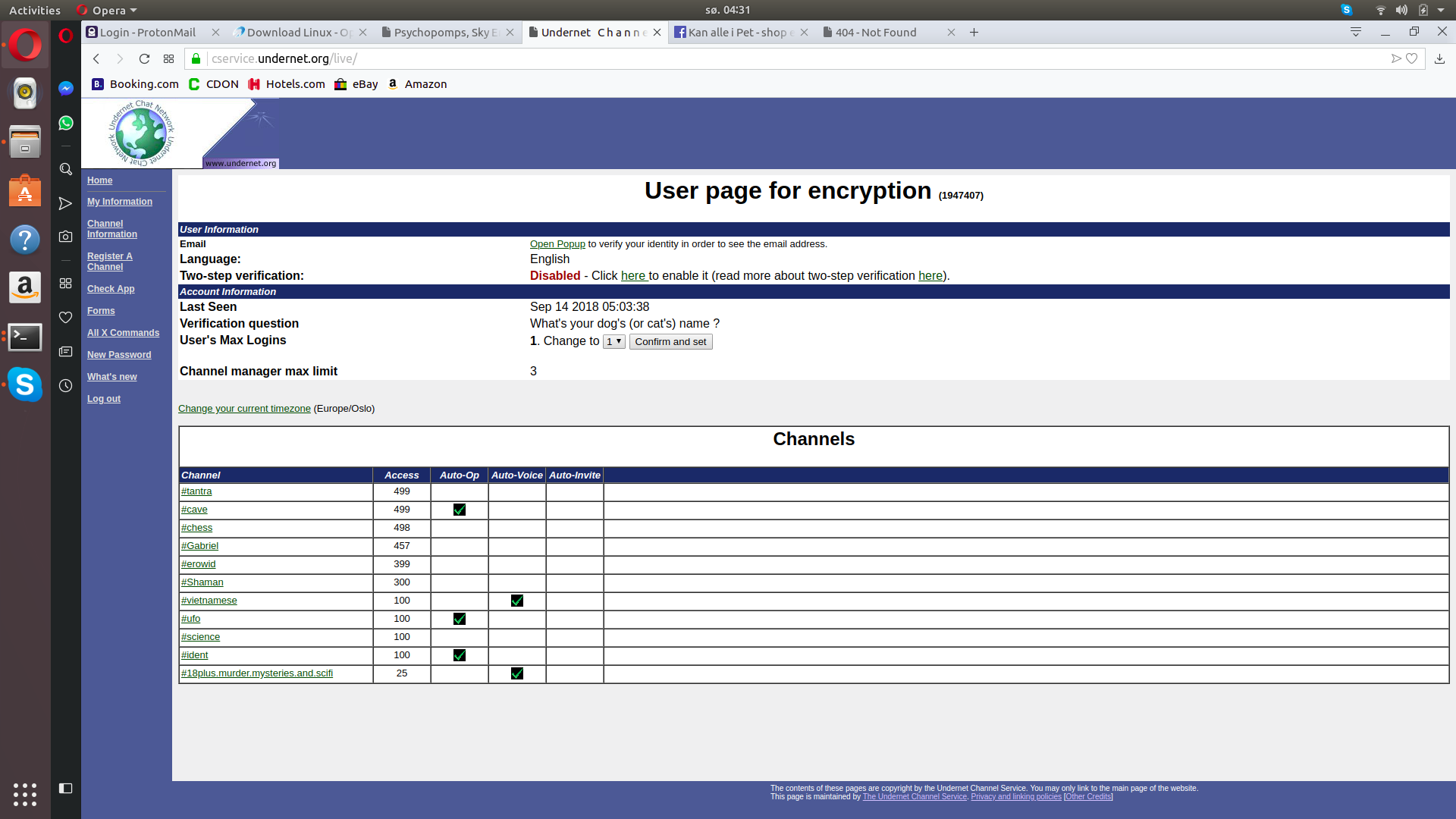Click the Undernet logo banner image
The height and width of the screenshot is (819, 1456).
180,133
